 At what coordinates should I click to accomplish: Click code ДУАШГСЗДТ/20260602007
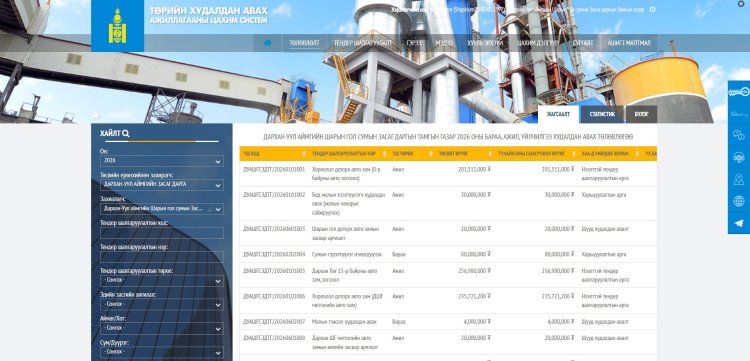(274, 322)
